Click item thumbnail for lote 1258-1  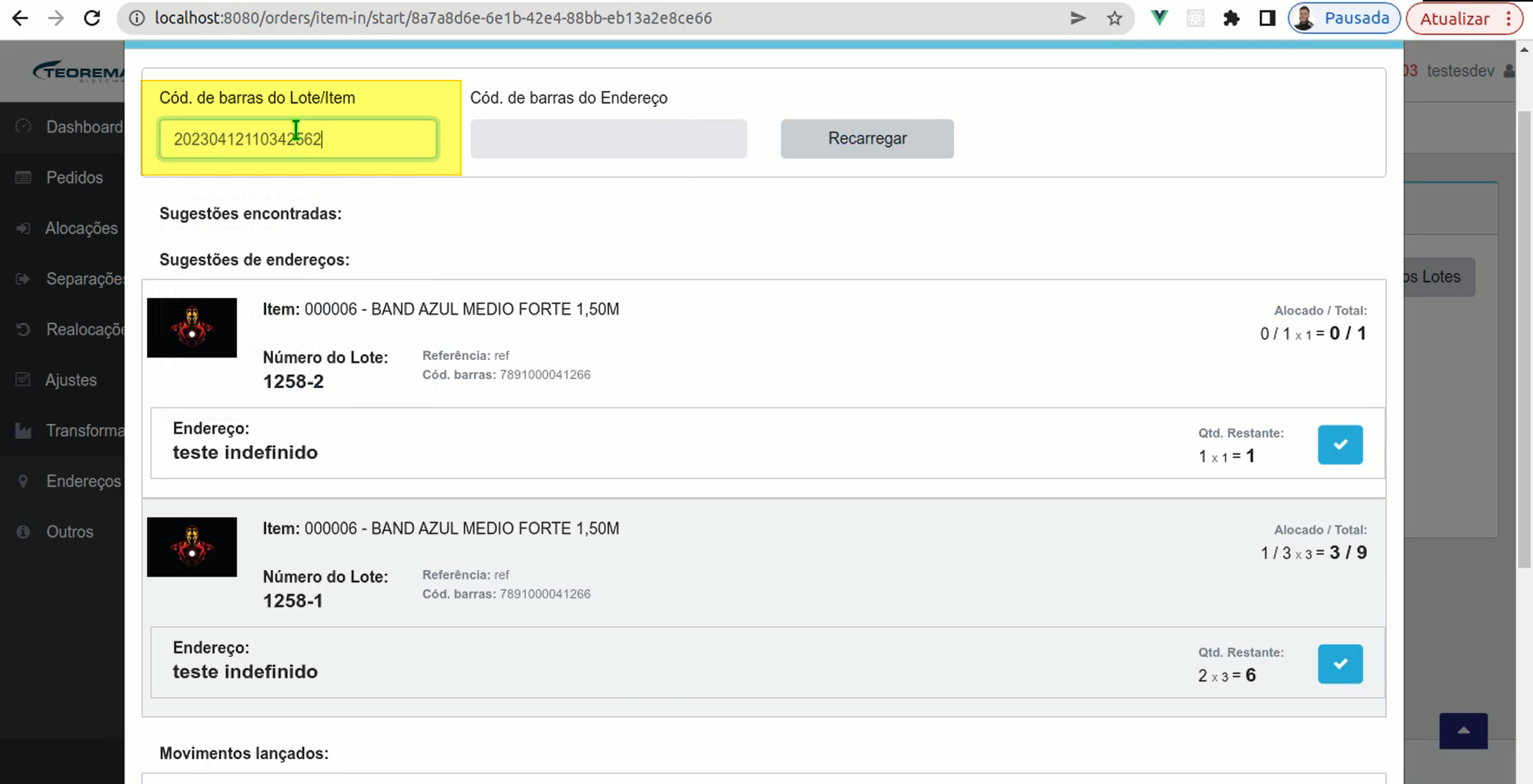click(x=192, y=547)
